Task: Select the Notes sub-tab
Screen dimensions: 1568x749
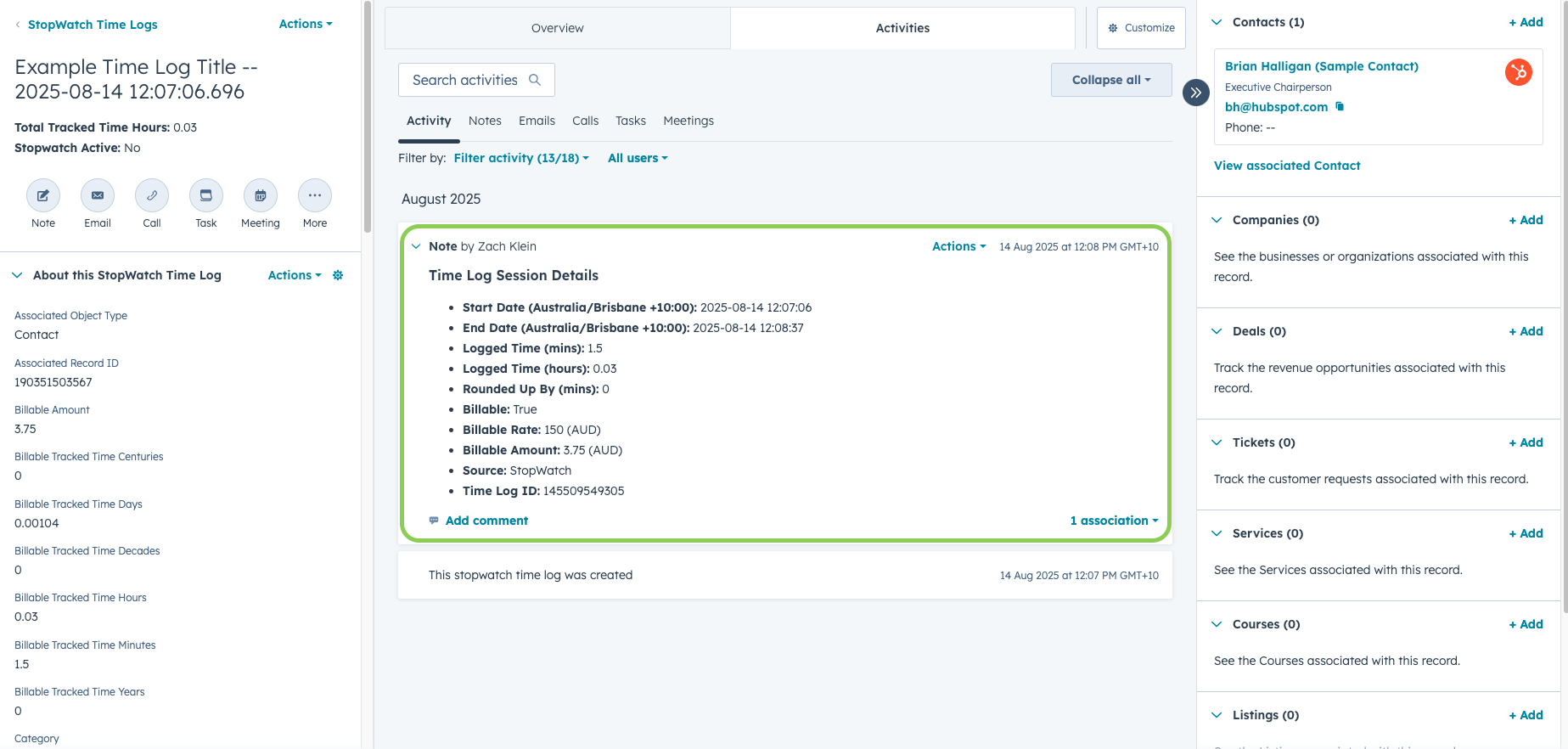Action: tap(485, 121)
